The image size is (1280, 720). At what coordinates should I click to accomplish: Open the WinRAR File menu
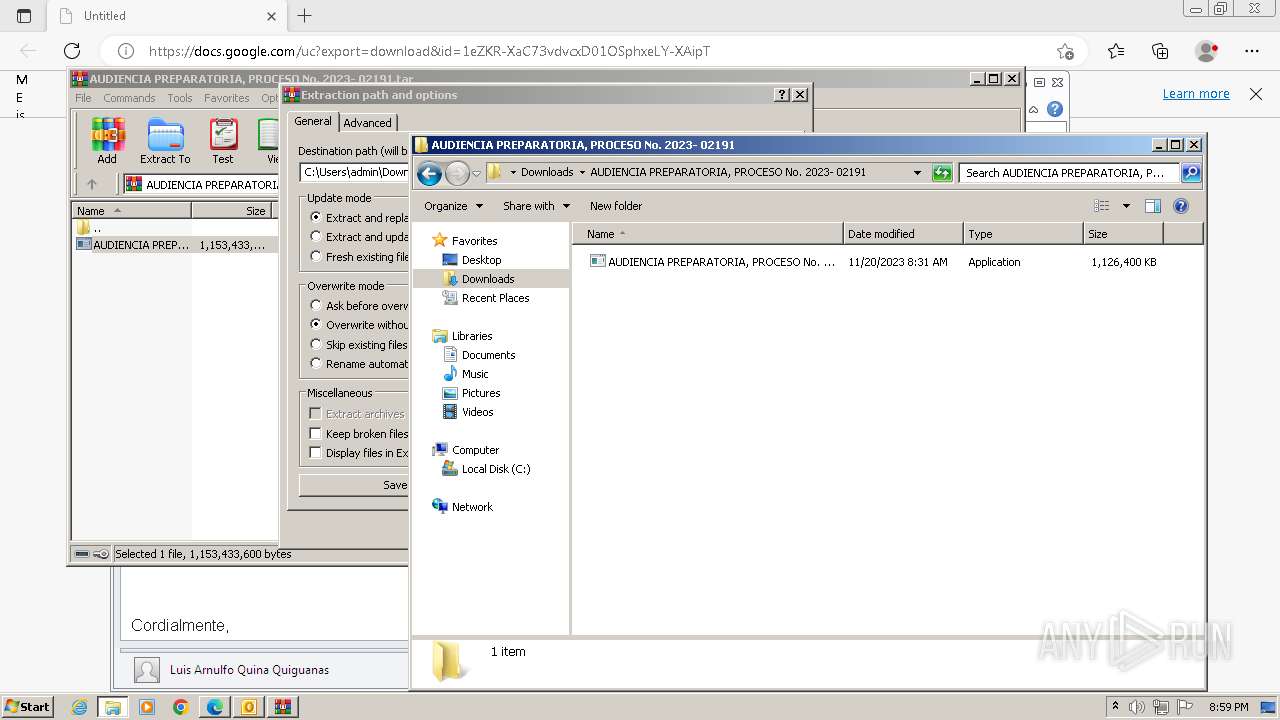83,98
